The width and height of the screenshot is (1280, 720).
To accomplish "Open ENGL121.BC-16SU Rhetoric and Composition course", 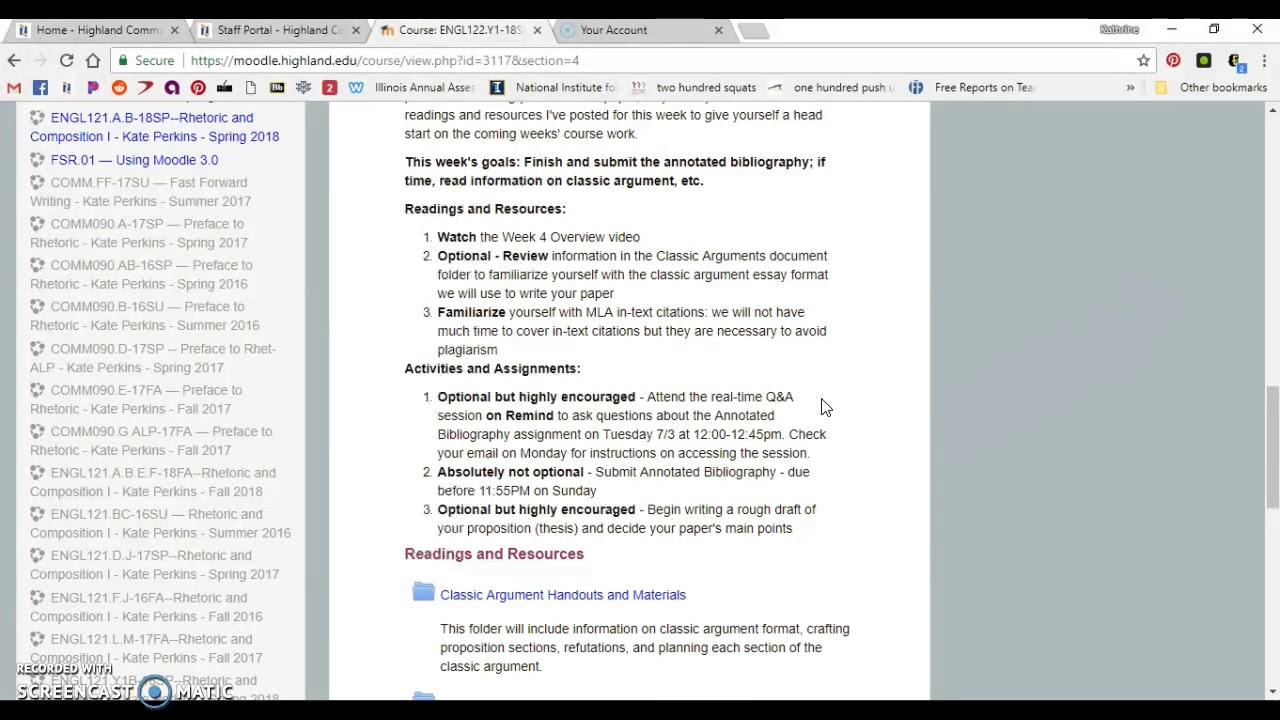I will [x=160, y=523].
